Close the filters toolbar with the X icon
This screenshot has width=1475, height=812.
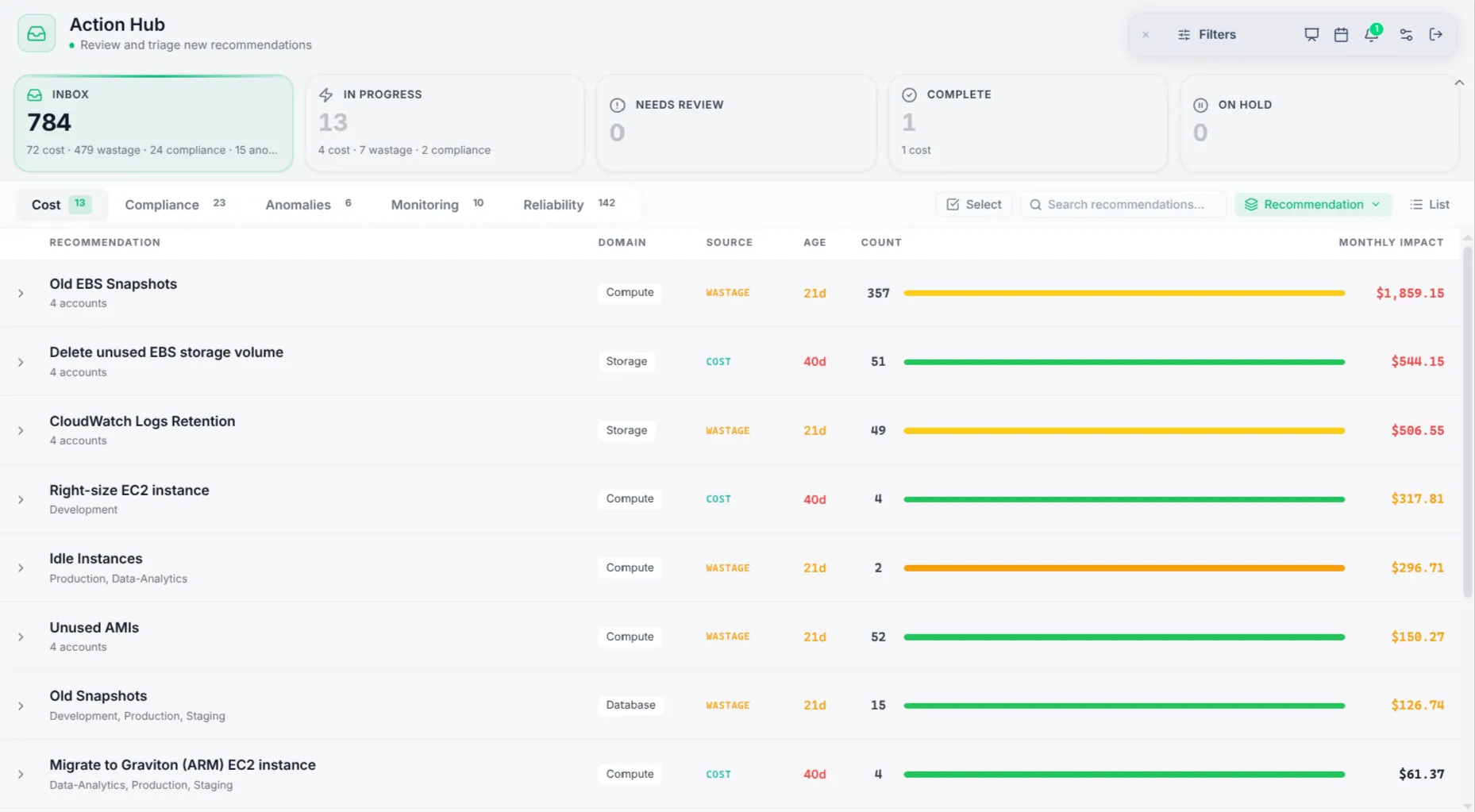(1146, 35)
